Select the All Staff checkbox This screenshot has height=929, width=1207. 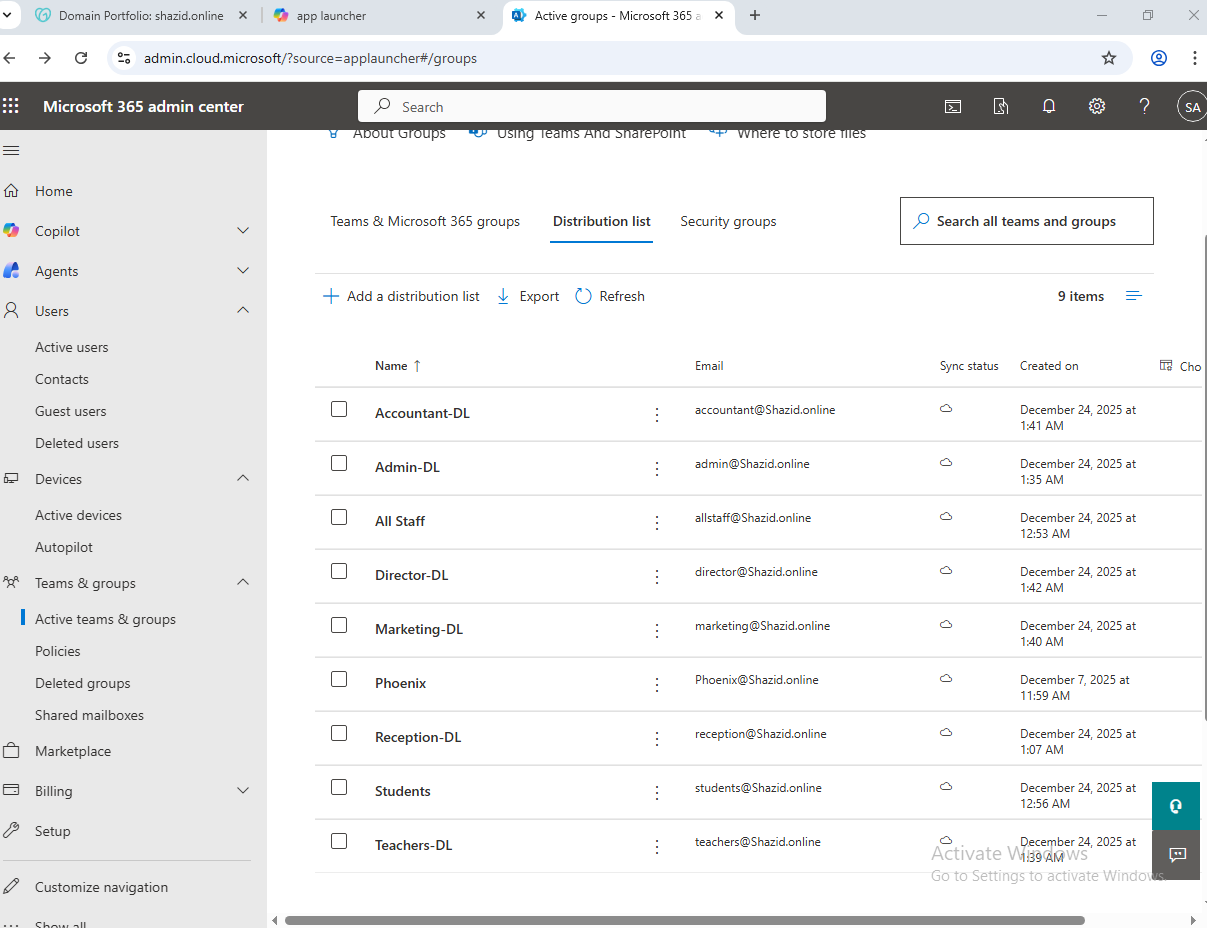[x=339, y=517]
